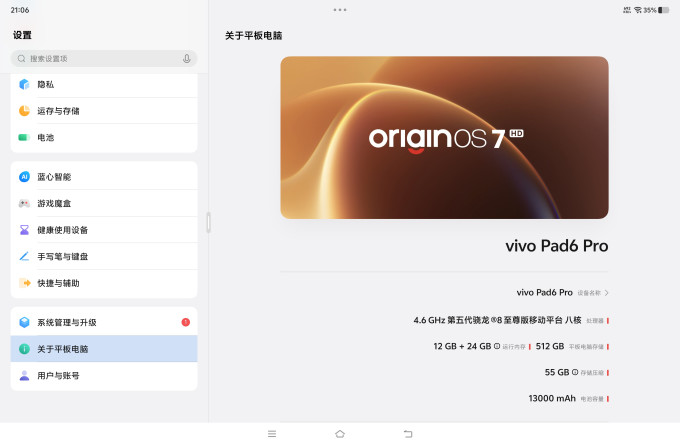This screenshot has height=445, width=680.
Task: Open the three-dot window menu at top
Action: 340,10
